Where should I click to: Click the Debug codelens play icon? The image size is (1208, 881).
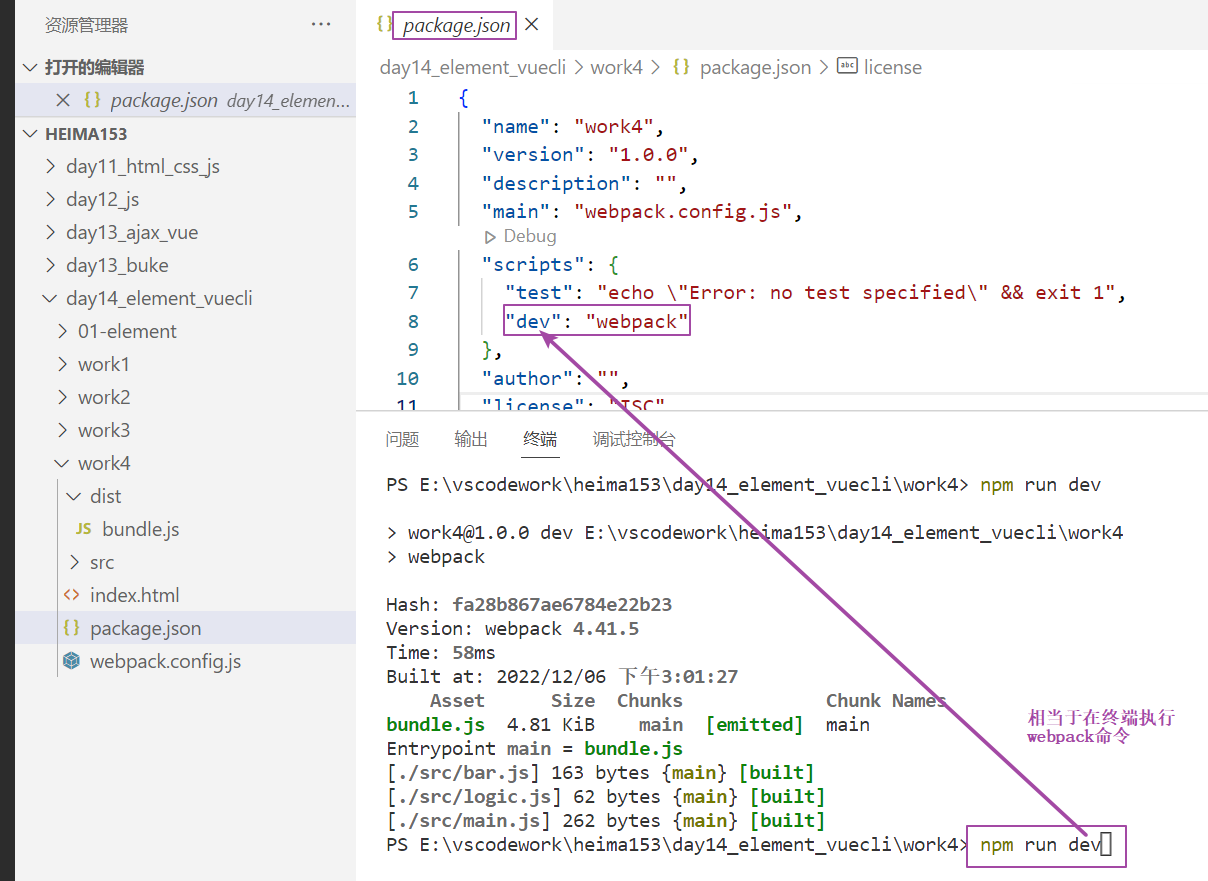(x=490, y=237)
